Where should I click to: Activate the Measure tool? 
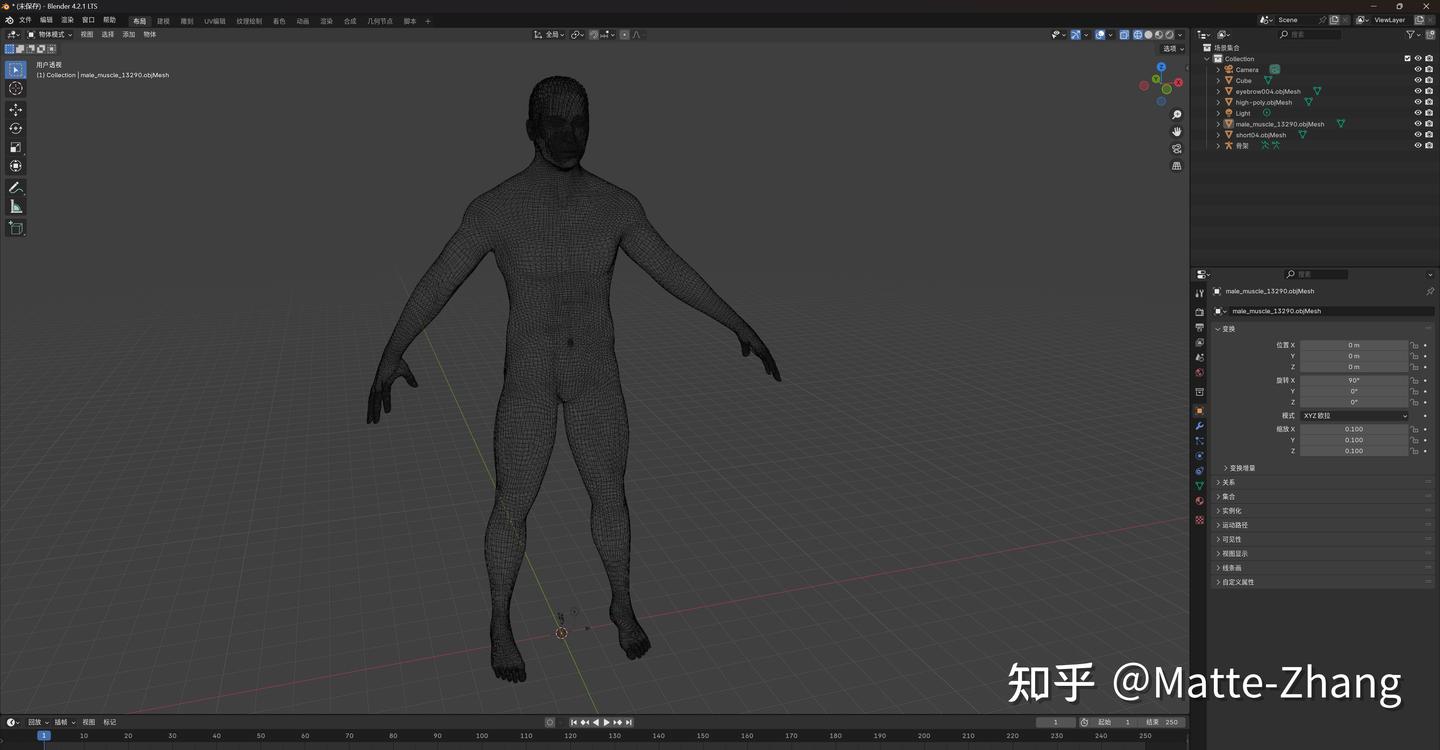click(x=15, y=206)
